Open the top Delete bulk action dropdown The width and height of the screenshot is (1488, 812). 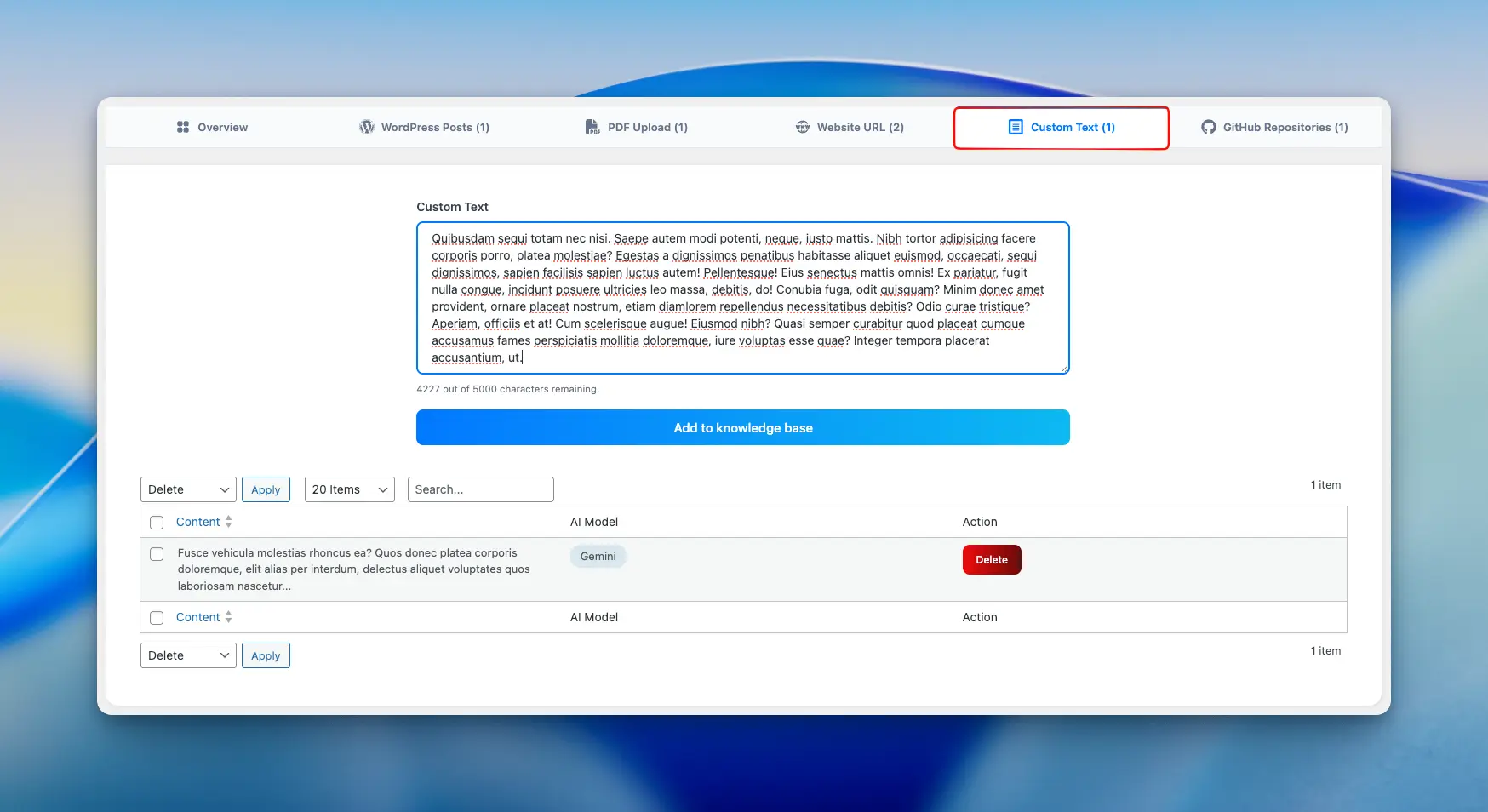(x=188, y=489)
